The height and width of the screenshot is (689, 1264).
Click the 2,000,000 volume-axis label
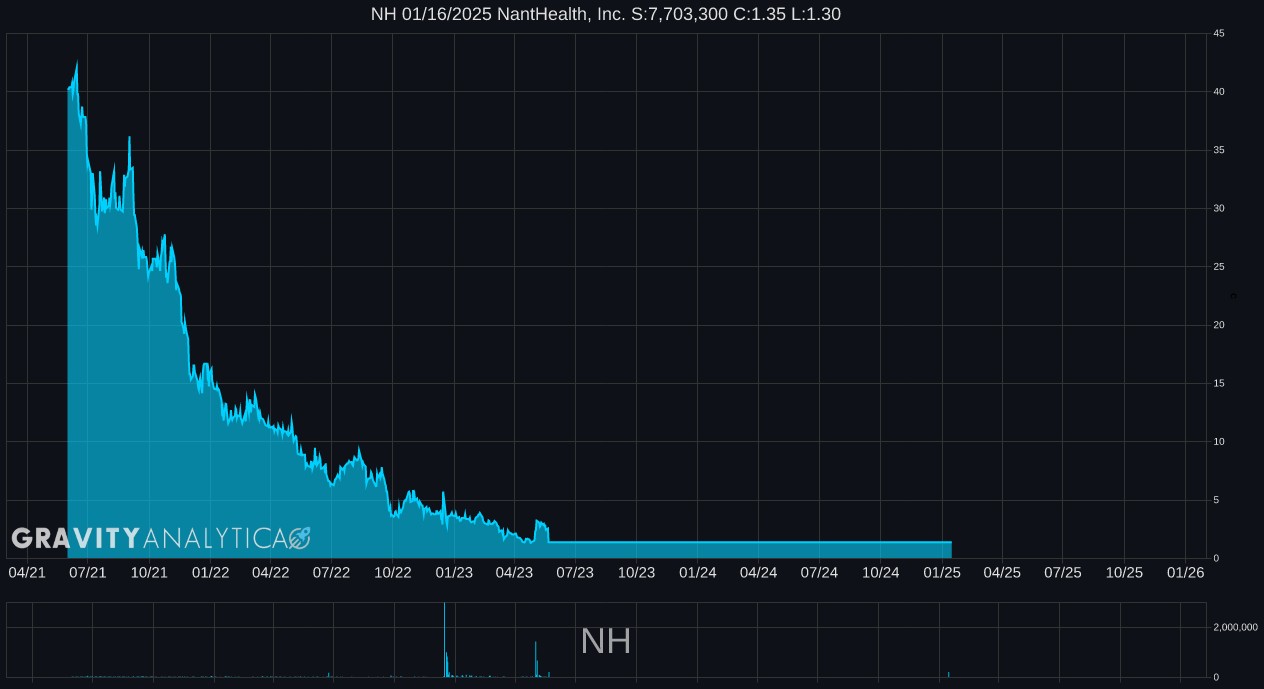[x=1236, y=627]
